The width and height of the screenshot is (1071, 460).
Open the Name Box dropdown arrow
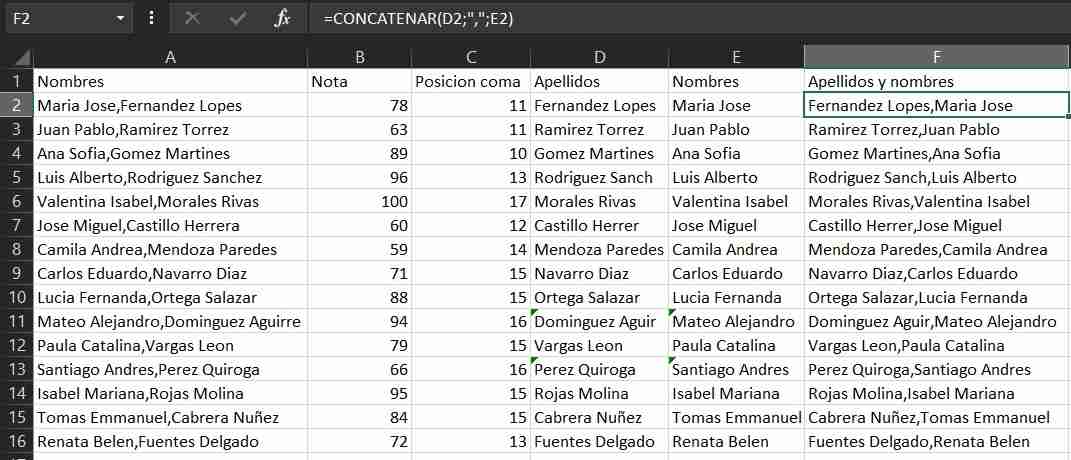tap(121, 18)
